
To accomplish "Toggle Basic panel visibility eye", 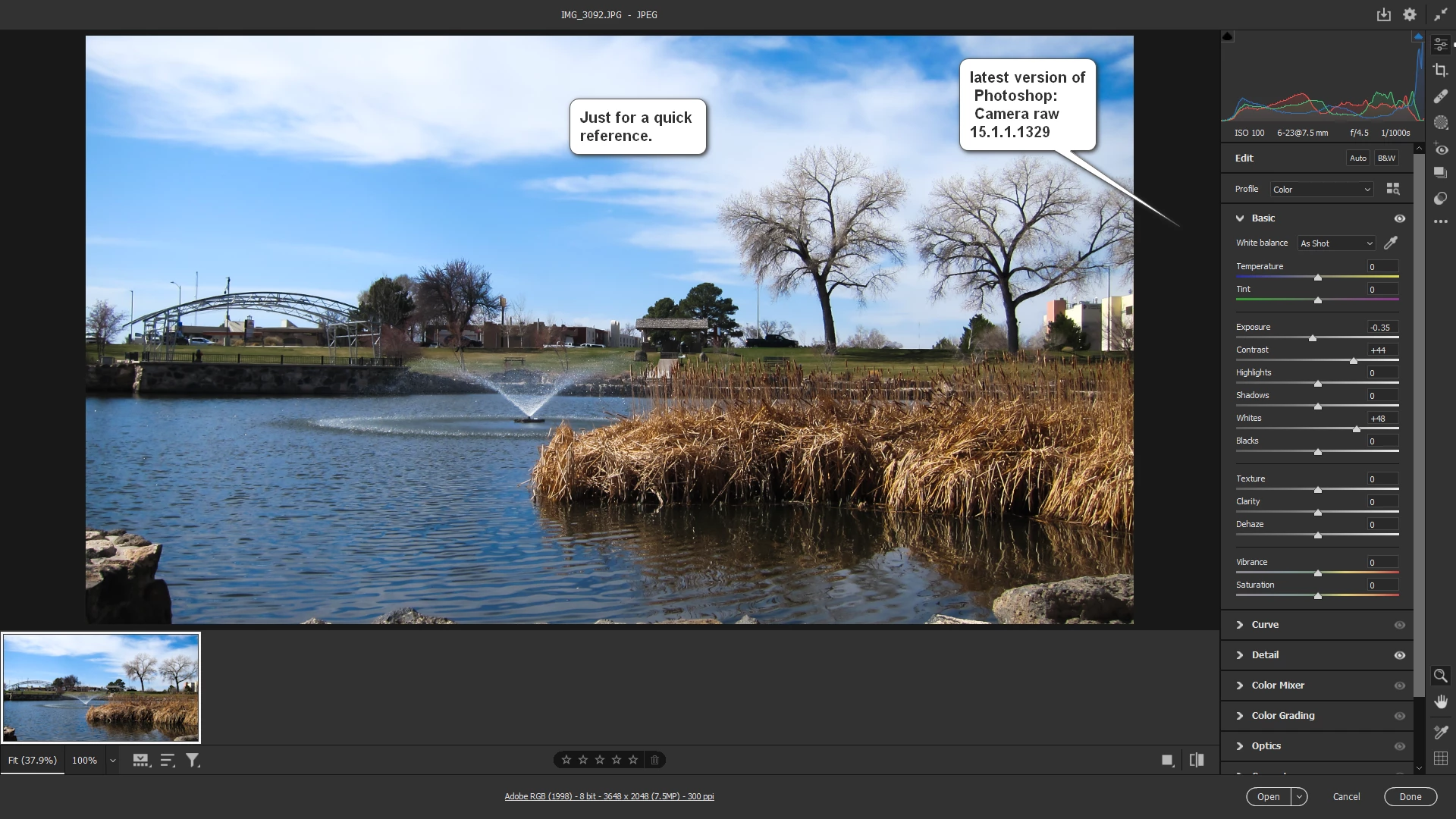I will coord(1399,218).
